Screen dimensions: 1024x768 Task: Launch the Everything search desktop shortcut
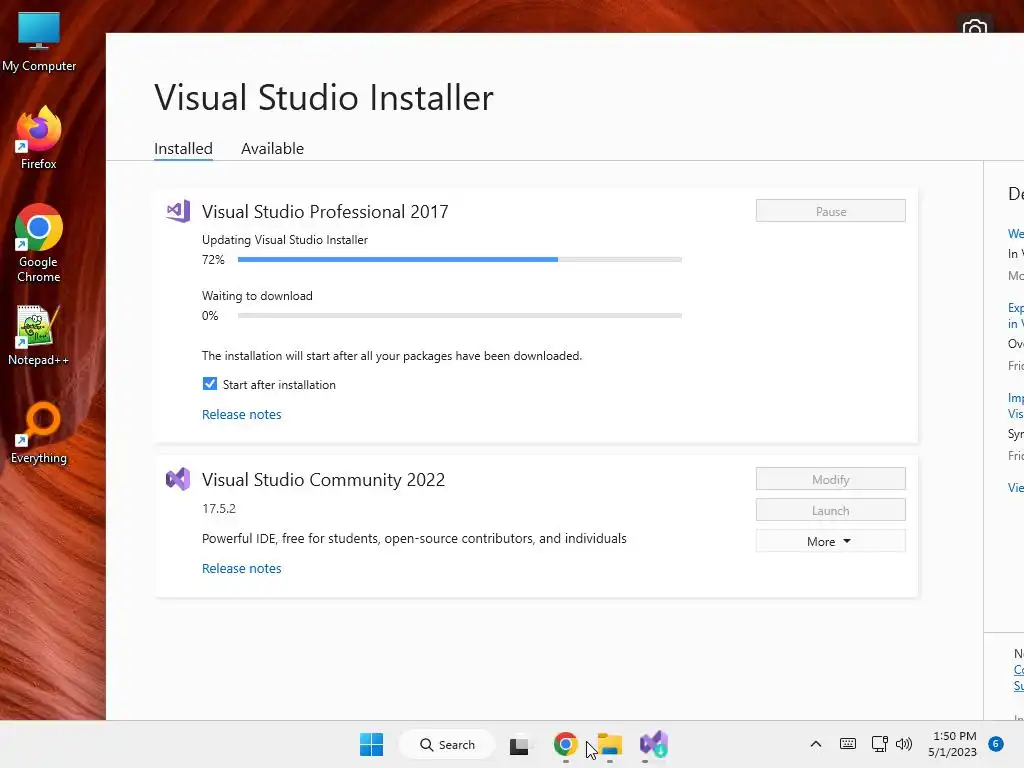39,433
